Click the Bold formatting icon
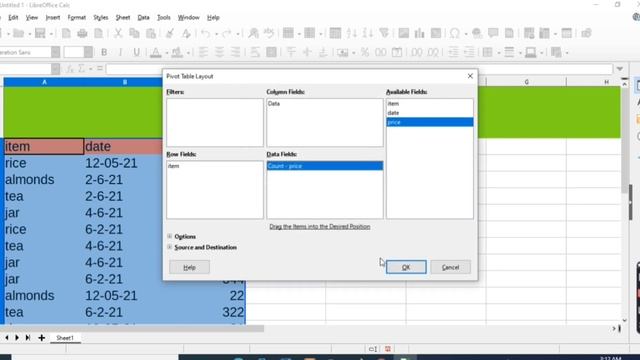640x360 pixels. tap(104, 52)
